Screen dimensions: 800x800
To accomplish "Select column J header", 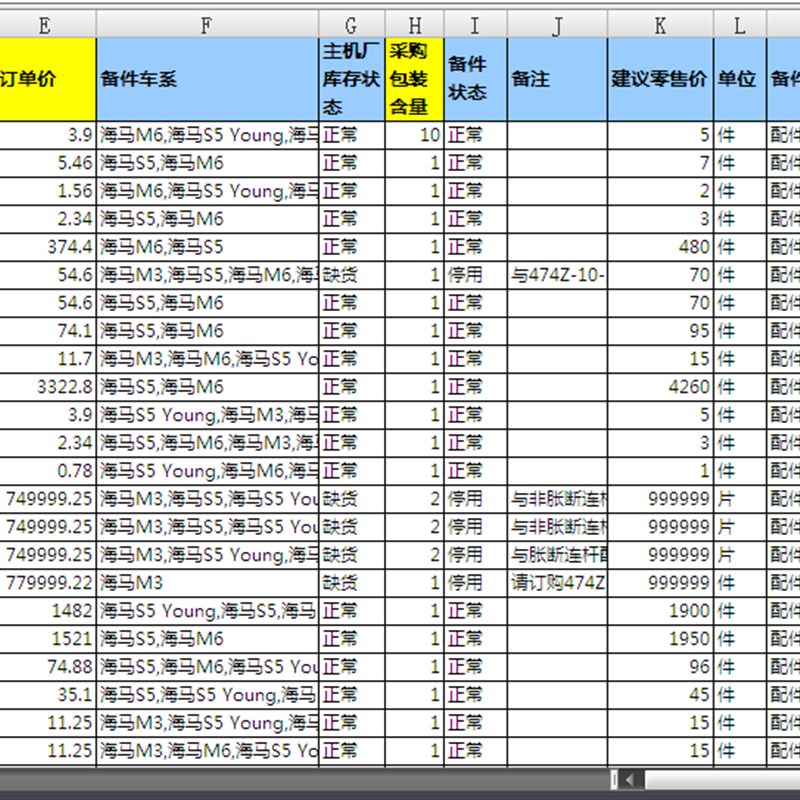I will (558, 24).
